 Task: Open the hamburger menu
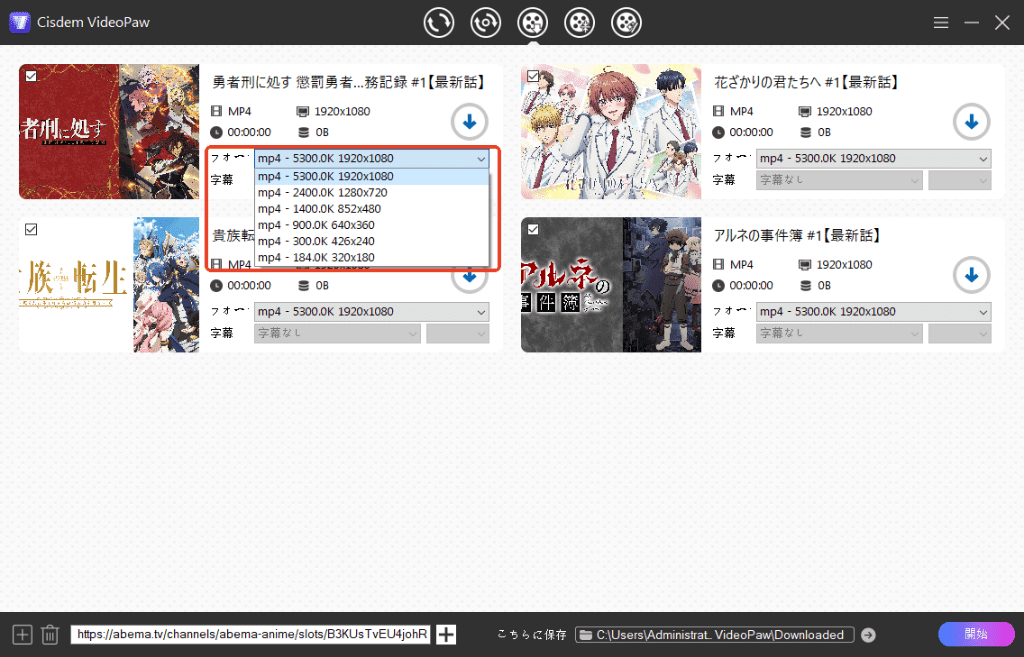[x=940, y=23]
